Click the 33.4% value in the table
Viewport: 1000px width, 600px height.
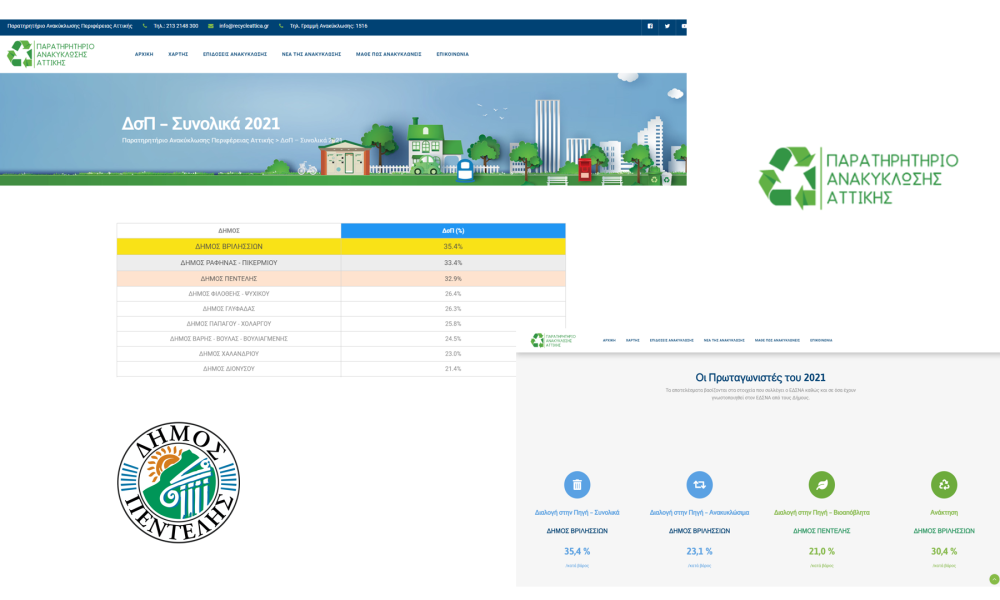point(453,263)
